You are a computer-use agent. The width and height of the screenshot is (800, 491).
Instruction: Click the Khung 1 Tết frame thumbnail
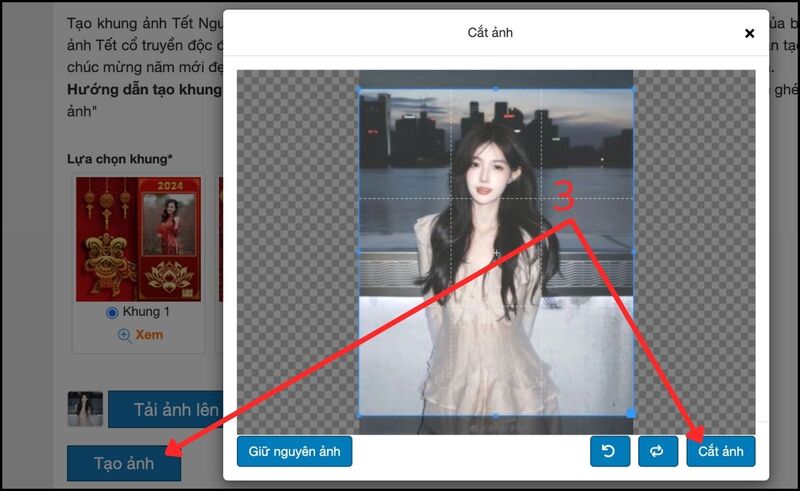pos(138,239)
